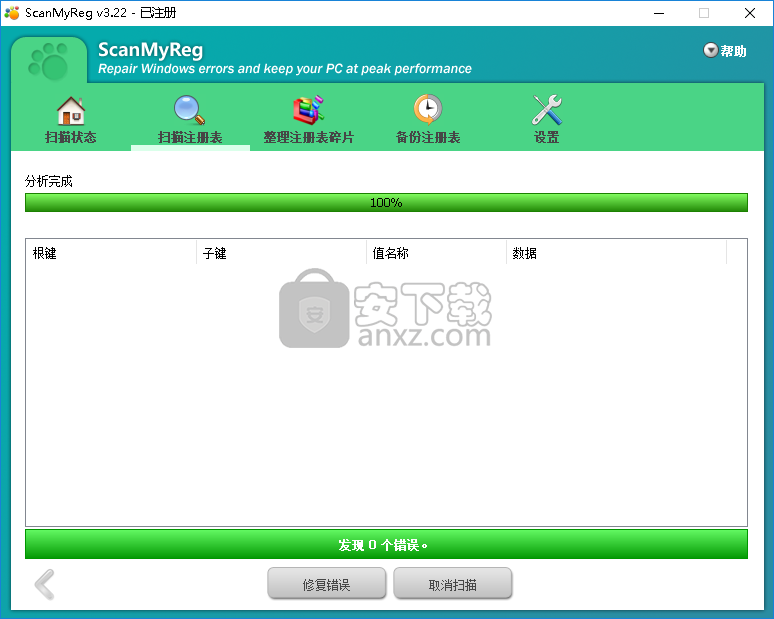Click the Repair Windows errors tagline
774x619 pixels.
pyautogui.click(x=284, y=69)
